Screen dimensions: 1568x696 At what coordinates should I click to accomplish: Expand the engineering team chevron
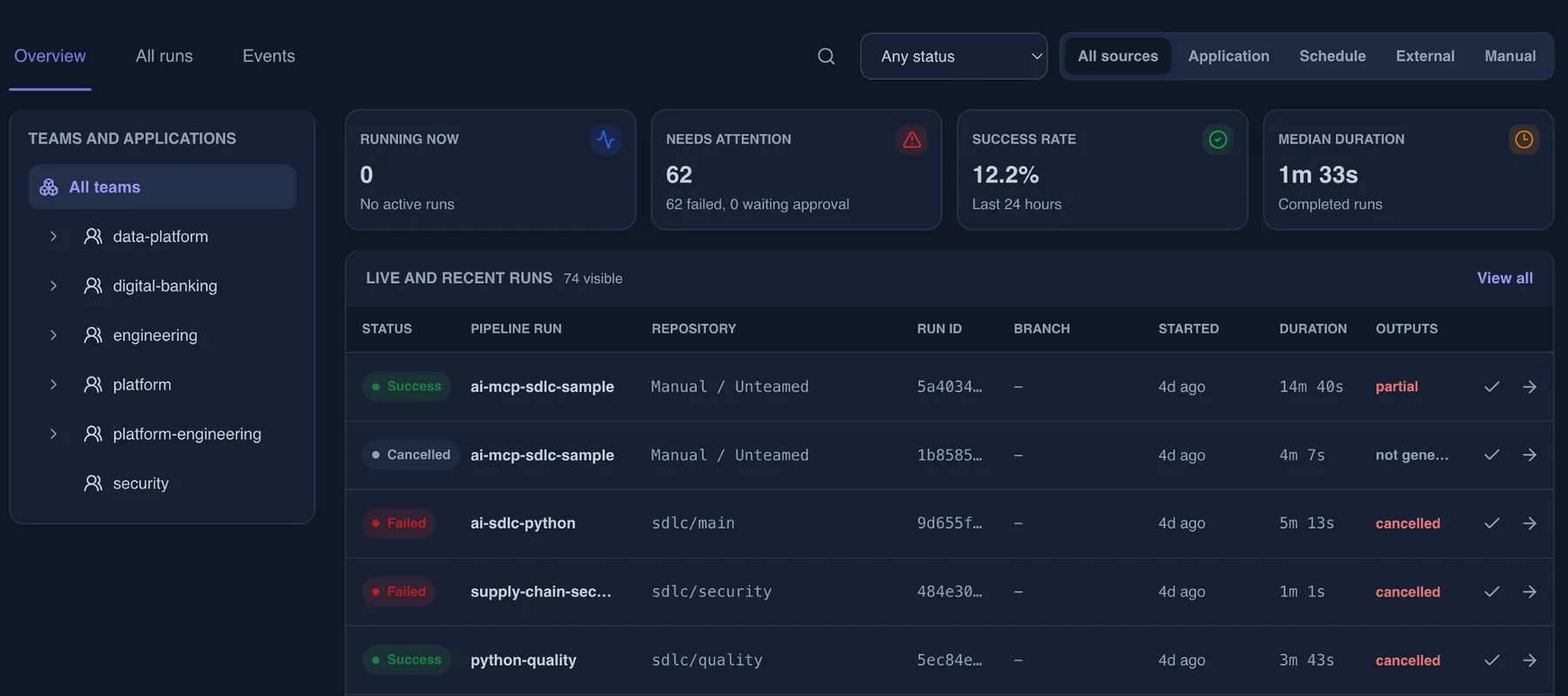point(53,335)
